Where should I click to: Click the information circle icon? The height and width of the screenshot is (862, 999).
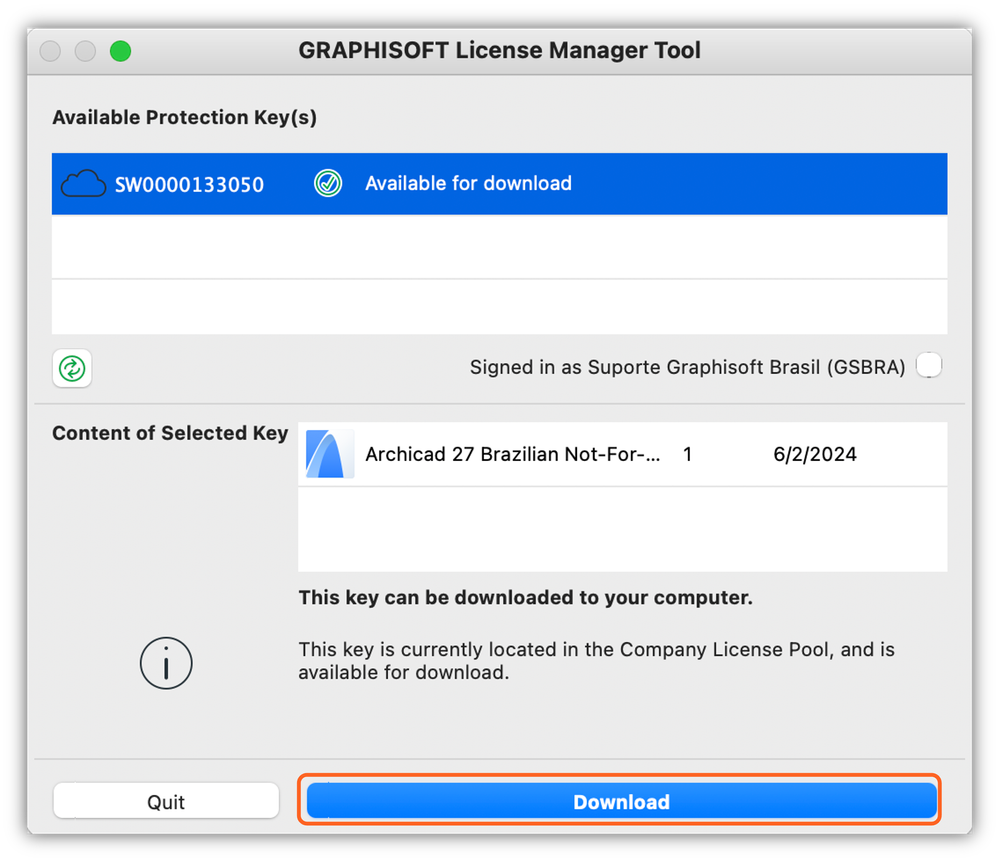(x=166, y=663)
